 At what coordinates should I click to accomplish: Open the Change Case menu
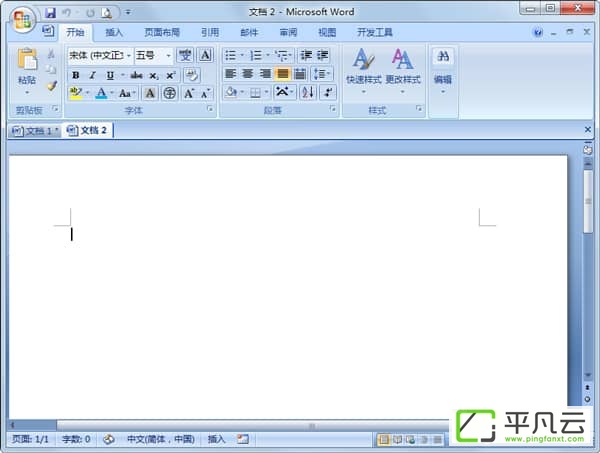(x=127, y=93)
